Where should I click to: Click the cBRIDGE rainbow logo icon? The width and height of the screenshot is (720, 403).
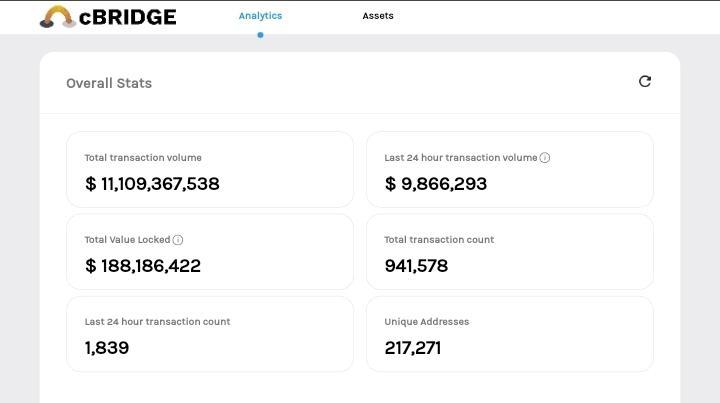click(x=57, y=17)
